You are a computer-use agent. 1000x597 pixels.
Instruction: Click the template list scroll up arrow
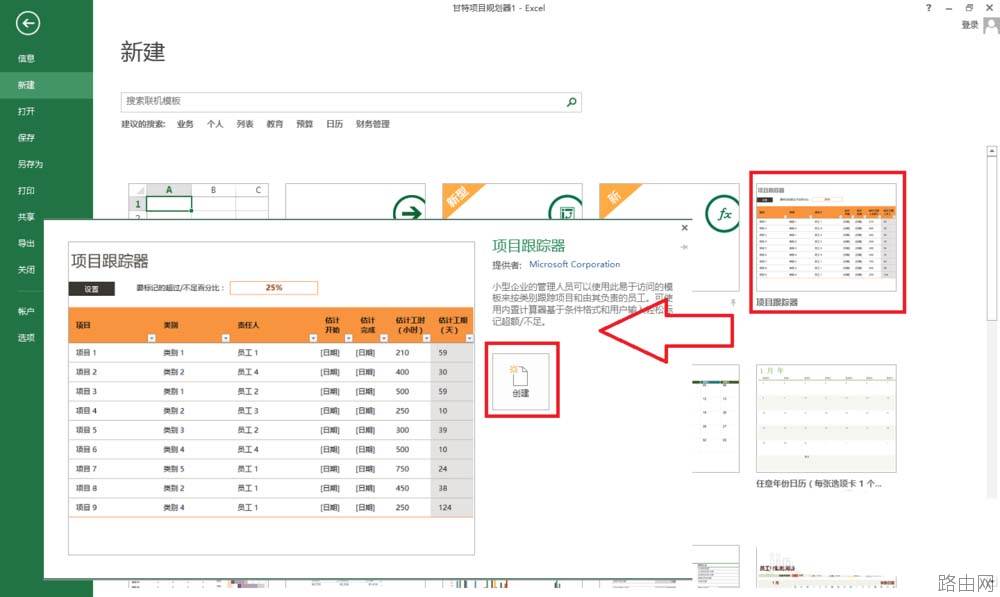tap(991, 151)
